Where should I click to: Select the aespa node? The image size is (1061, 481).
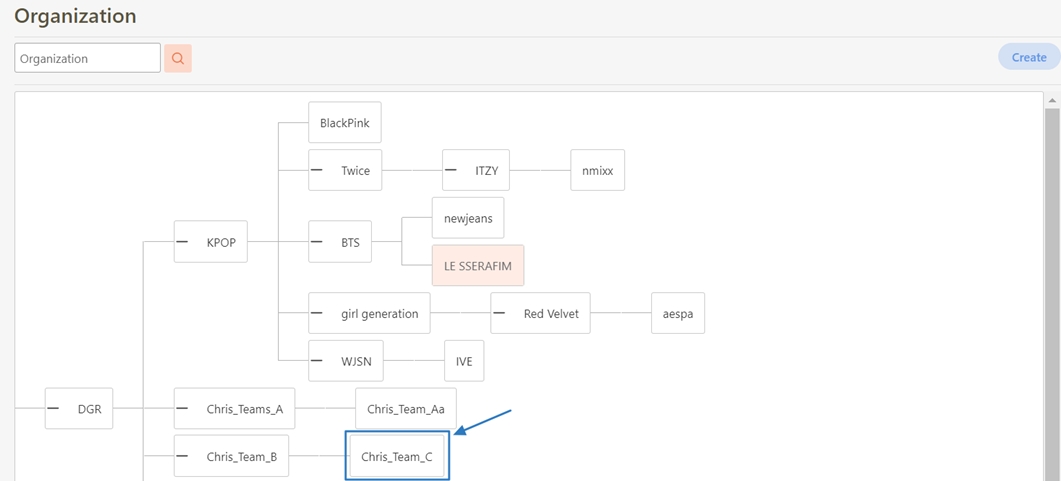(677, 313)
